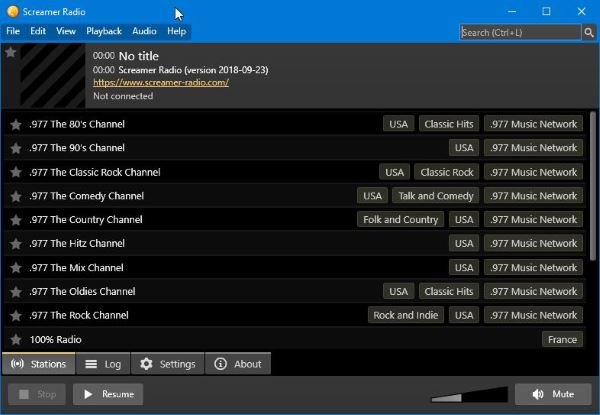Click the Rock and Indie tag

click(406, 316)
